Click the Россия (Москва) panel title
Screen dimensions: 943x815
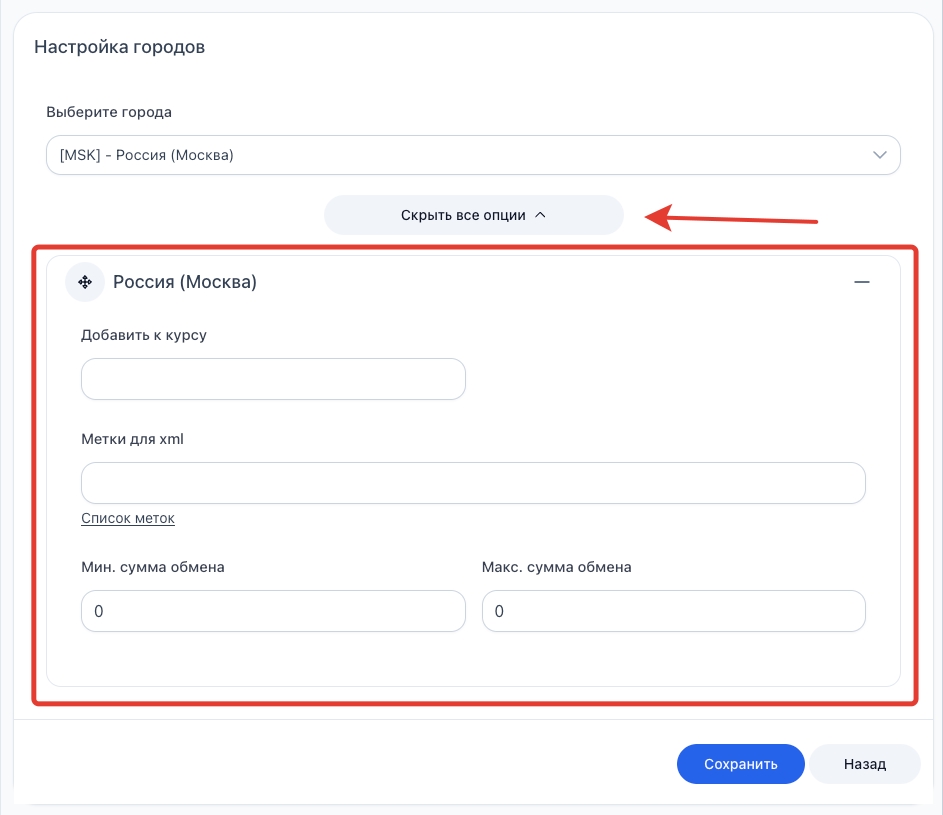tap(185, 282)
